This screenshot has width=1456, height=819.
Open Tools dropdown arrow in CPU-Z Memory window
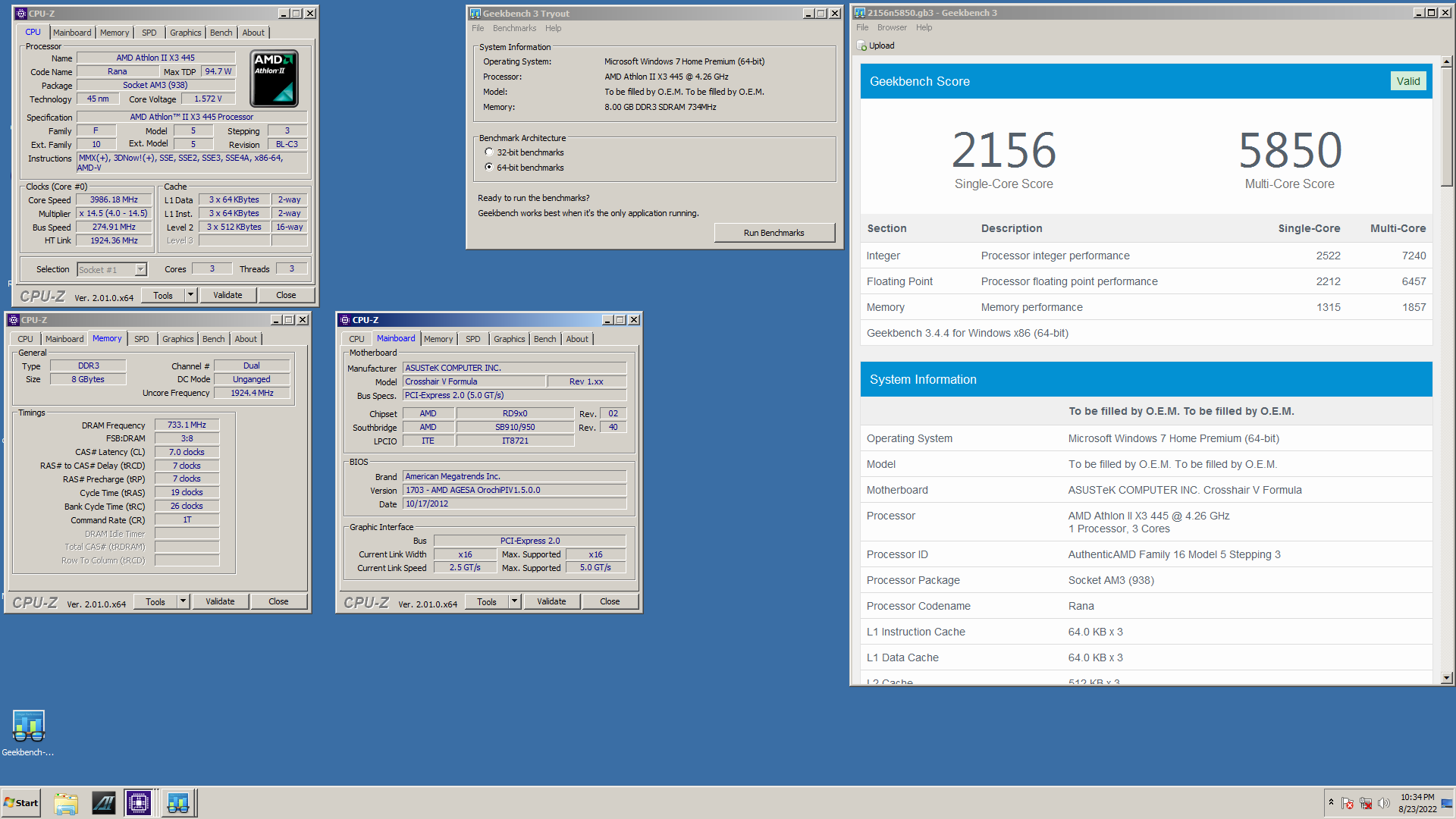[x=183, y=601]
